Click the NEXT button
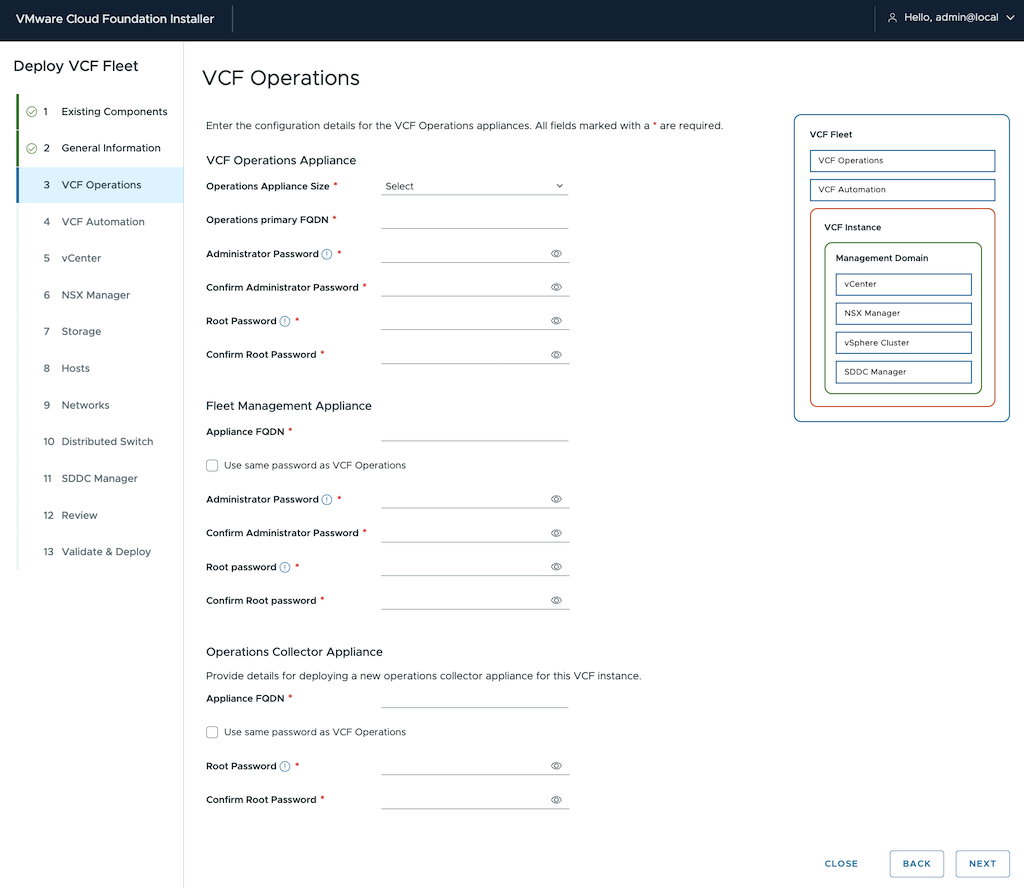This screenshot has width=1024, height=888. pos(982,864)
